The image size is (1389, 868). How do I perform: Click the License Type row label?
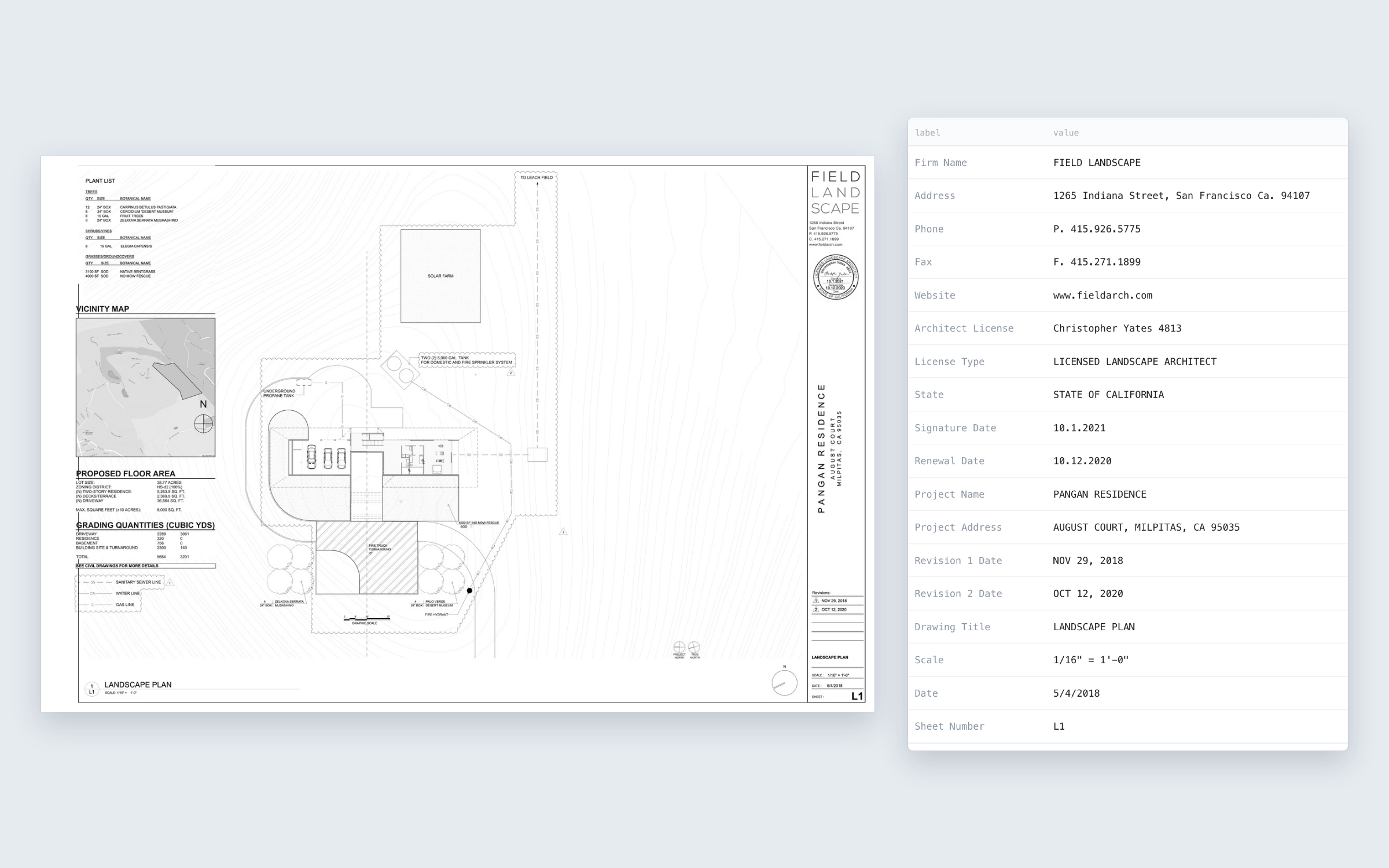pyautogui.click(x=949, y=362)
